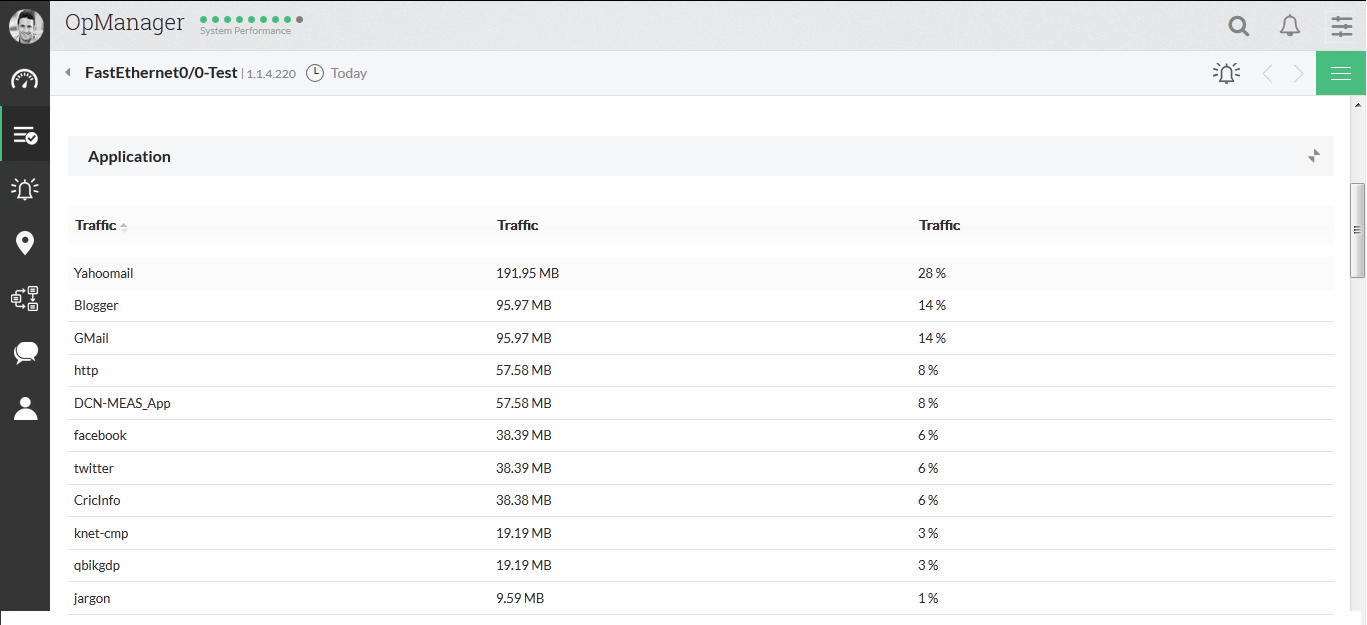Open the green hamburger menu button
The image size is (1367, 625).
(x=1341, y=73)
